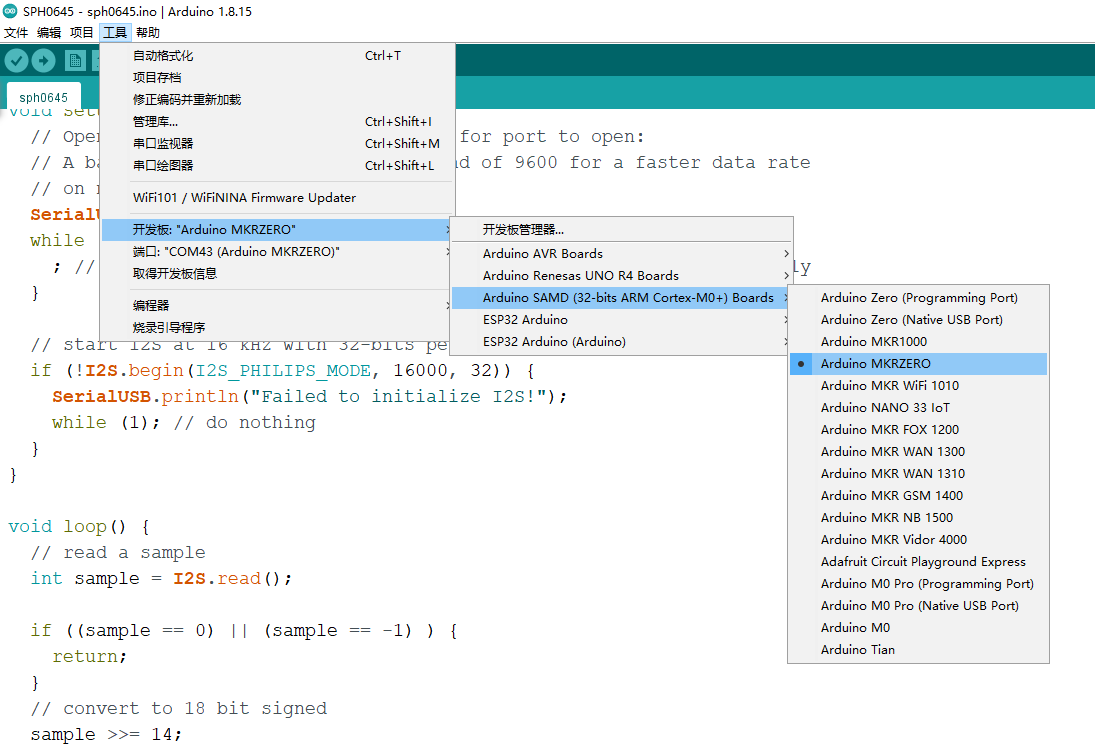The height and width of the screenshot is (745, 1095).
Task: Open 开发板管理器... boards manager
Action: (622, 230)
